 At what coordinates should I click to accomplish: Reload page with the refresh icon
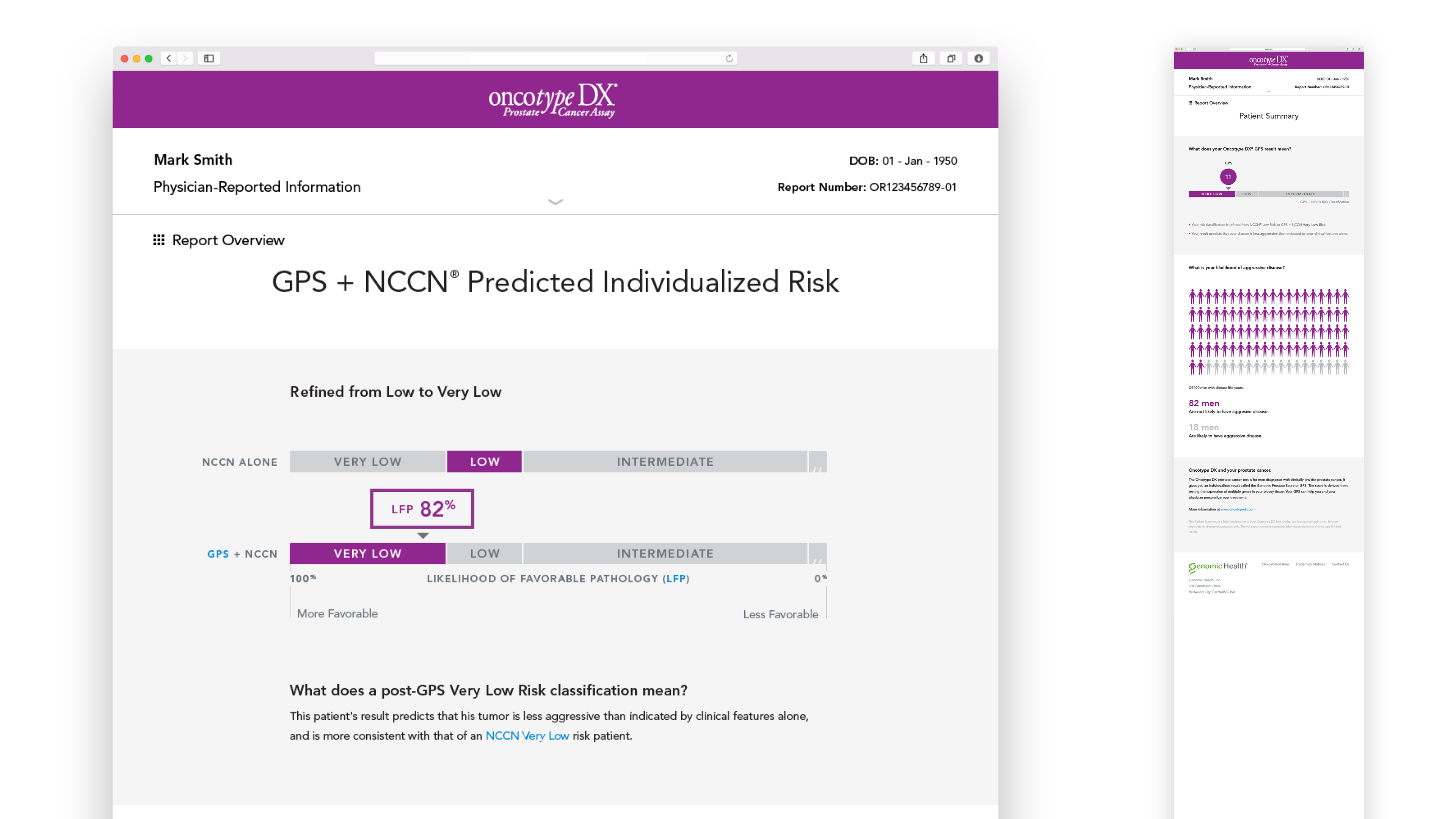tap(729, 58)
